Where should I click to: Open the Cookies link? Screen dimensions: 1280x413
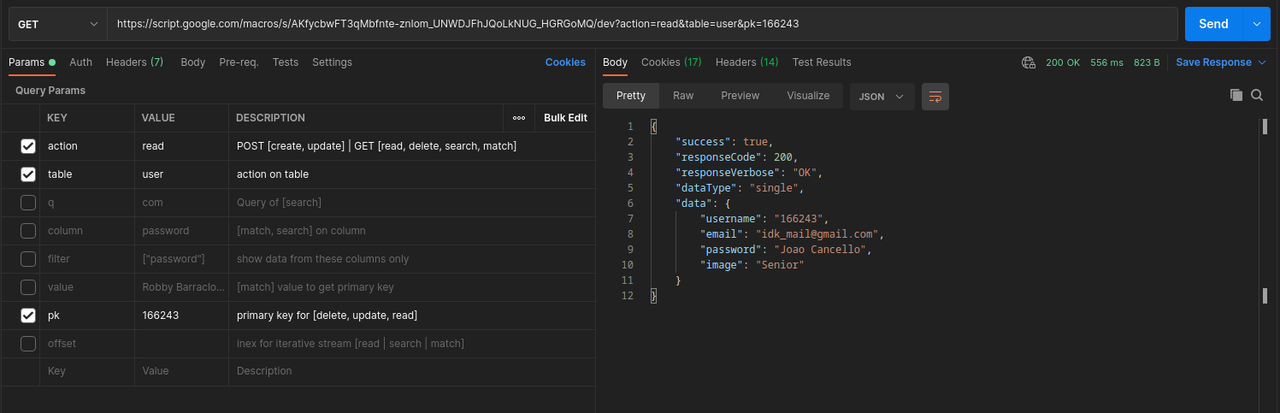pos(565,62)
